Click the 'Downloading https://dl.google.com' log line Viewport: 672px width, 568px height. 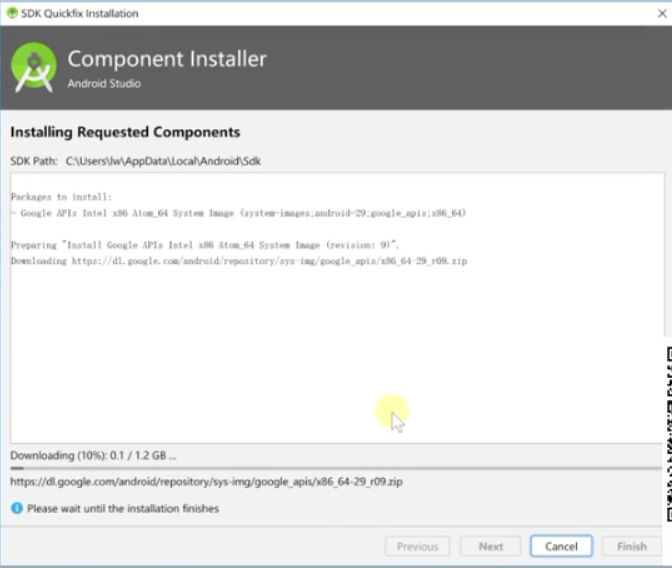point(239,261)
